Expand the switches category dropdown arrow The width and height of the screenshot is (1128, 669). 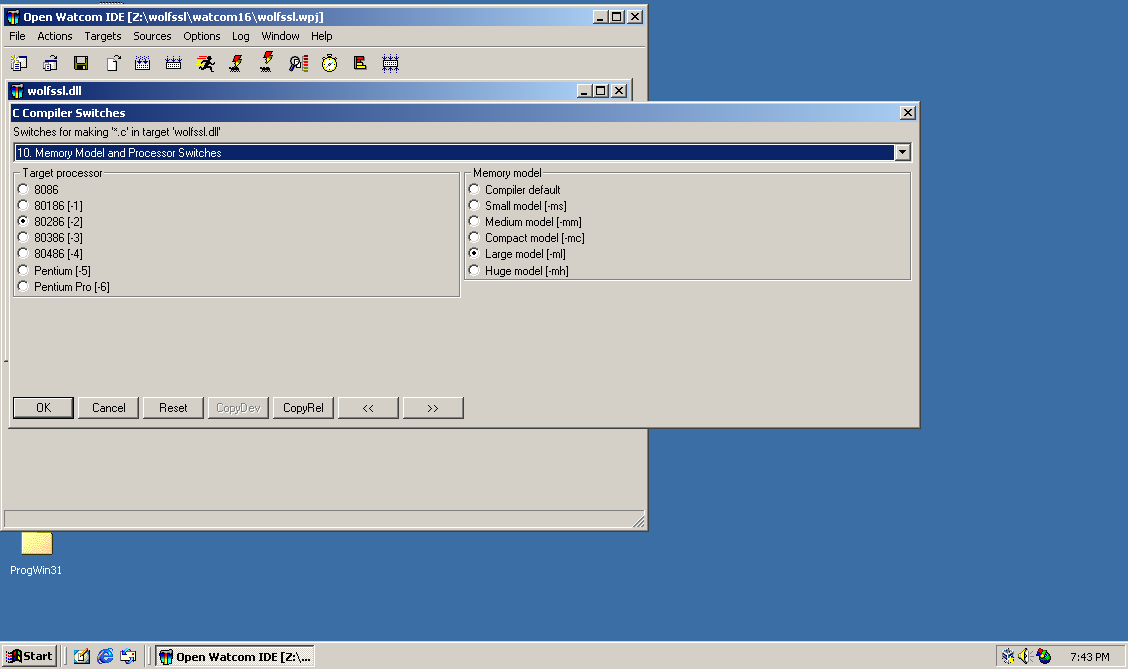point(902,153)
